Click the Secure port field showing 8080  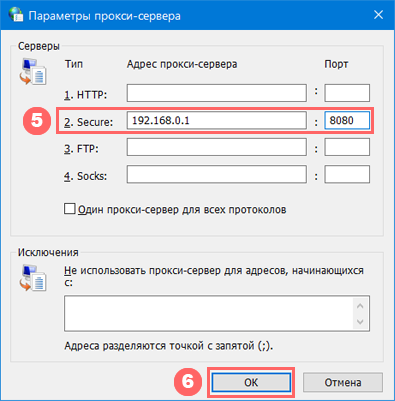[347, 120]
